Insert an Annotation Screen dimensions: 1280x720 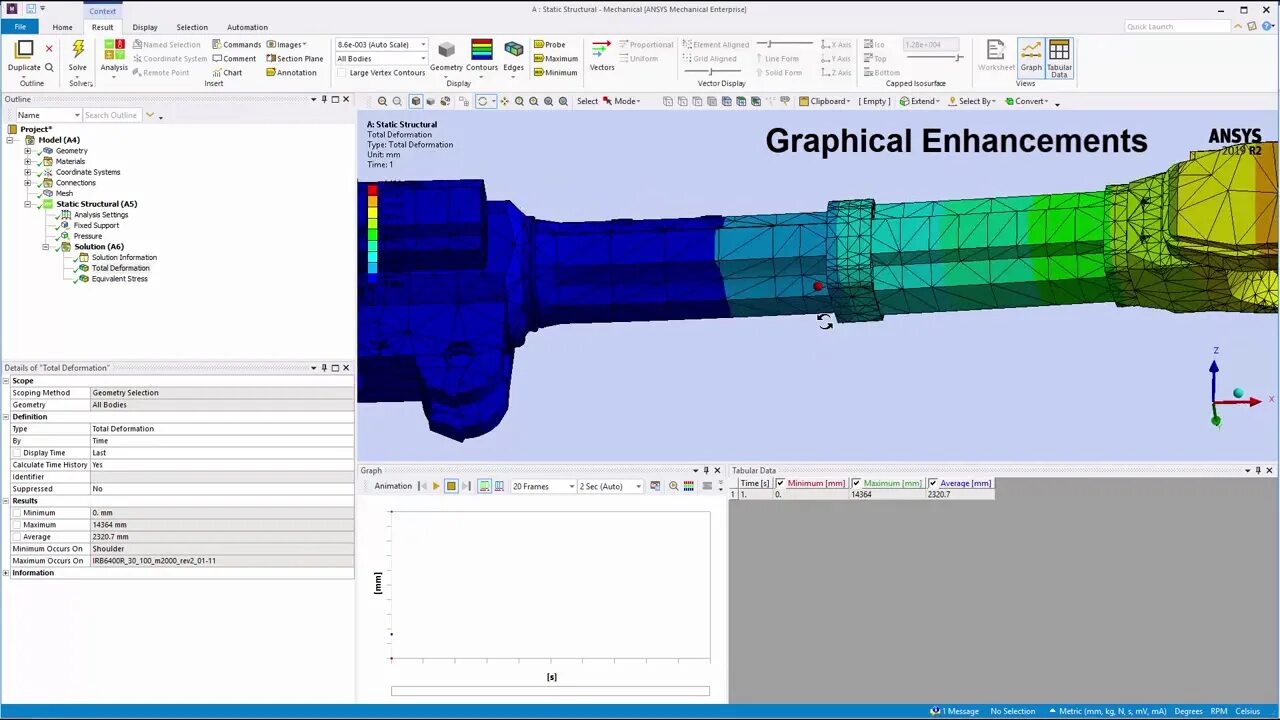pyautogui.click(x=290, y=72)
